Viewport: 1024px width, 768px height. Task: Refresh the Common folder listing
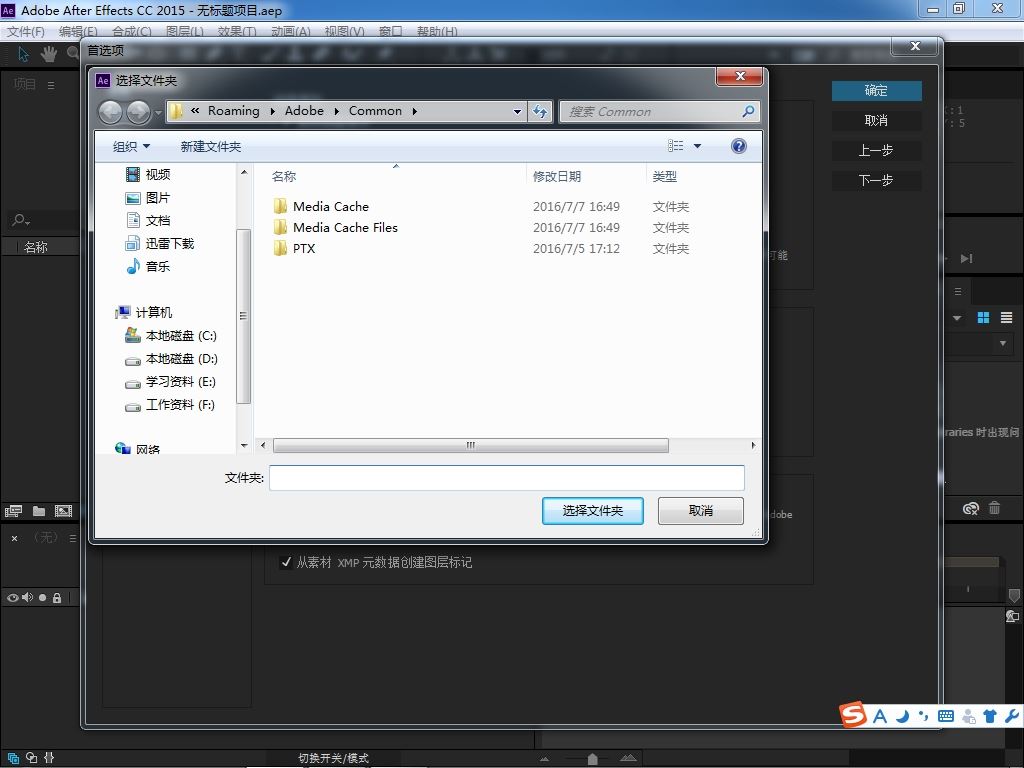coord(540,111)
